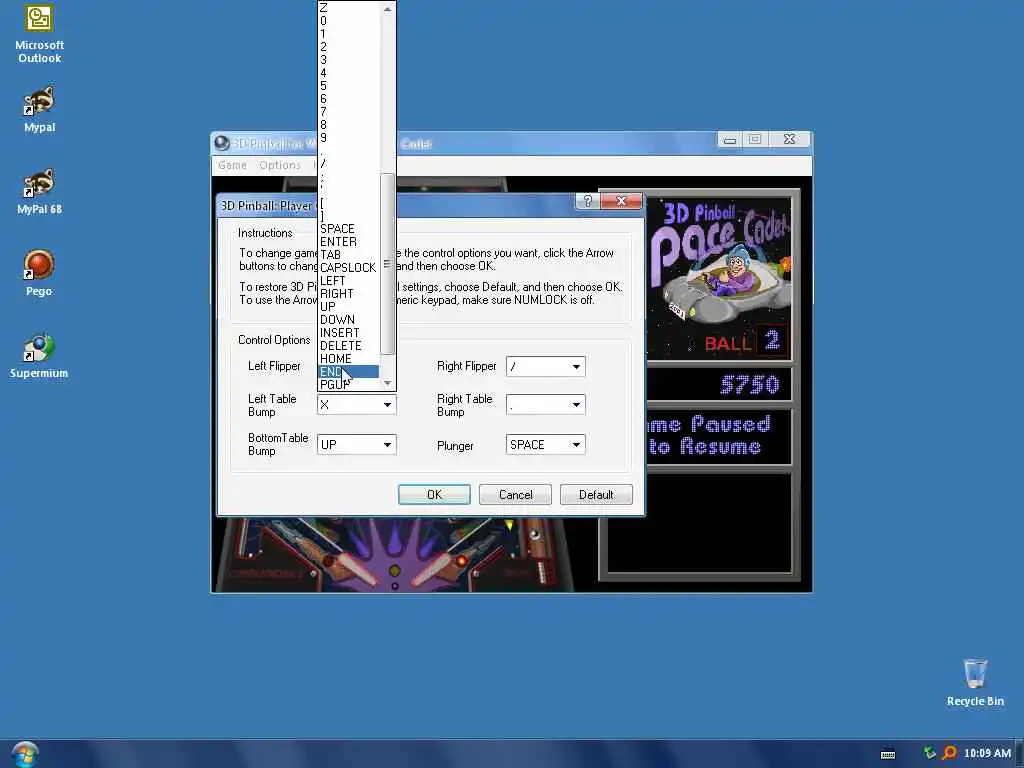This screenshot has height=768, width=1024.
Task: Choose DOWN in the key list
Action: pyautogui.click(x=348, y=319)
